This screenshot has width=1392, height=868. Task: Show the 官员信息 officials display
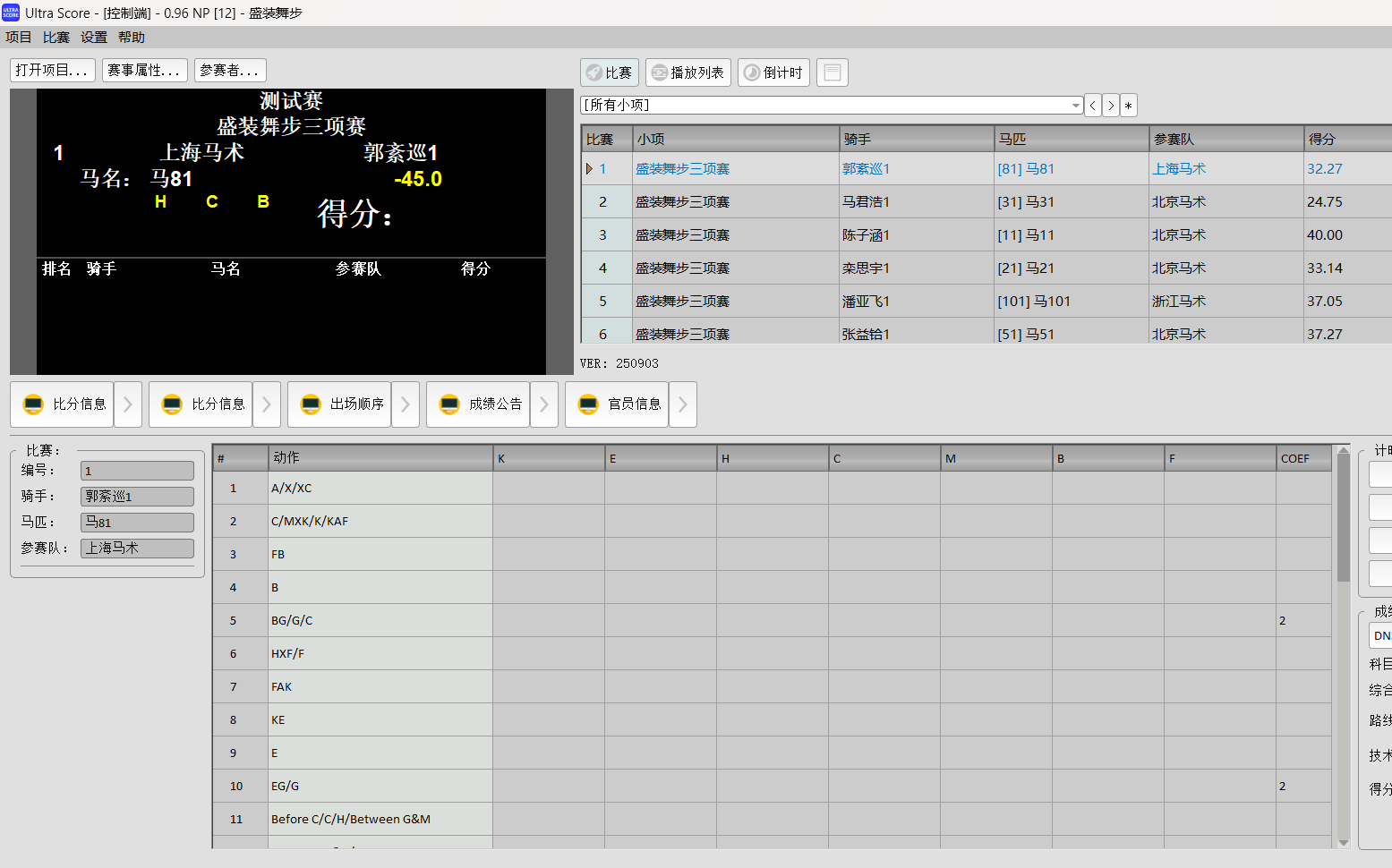[618, 404]
